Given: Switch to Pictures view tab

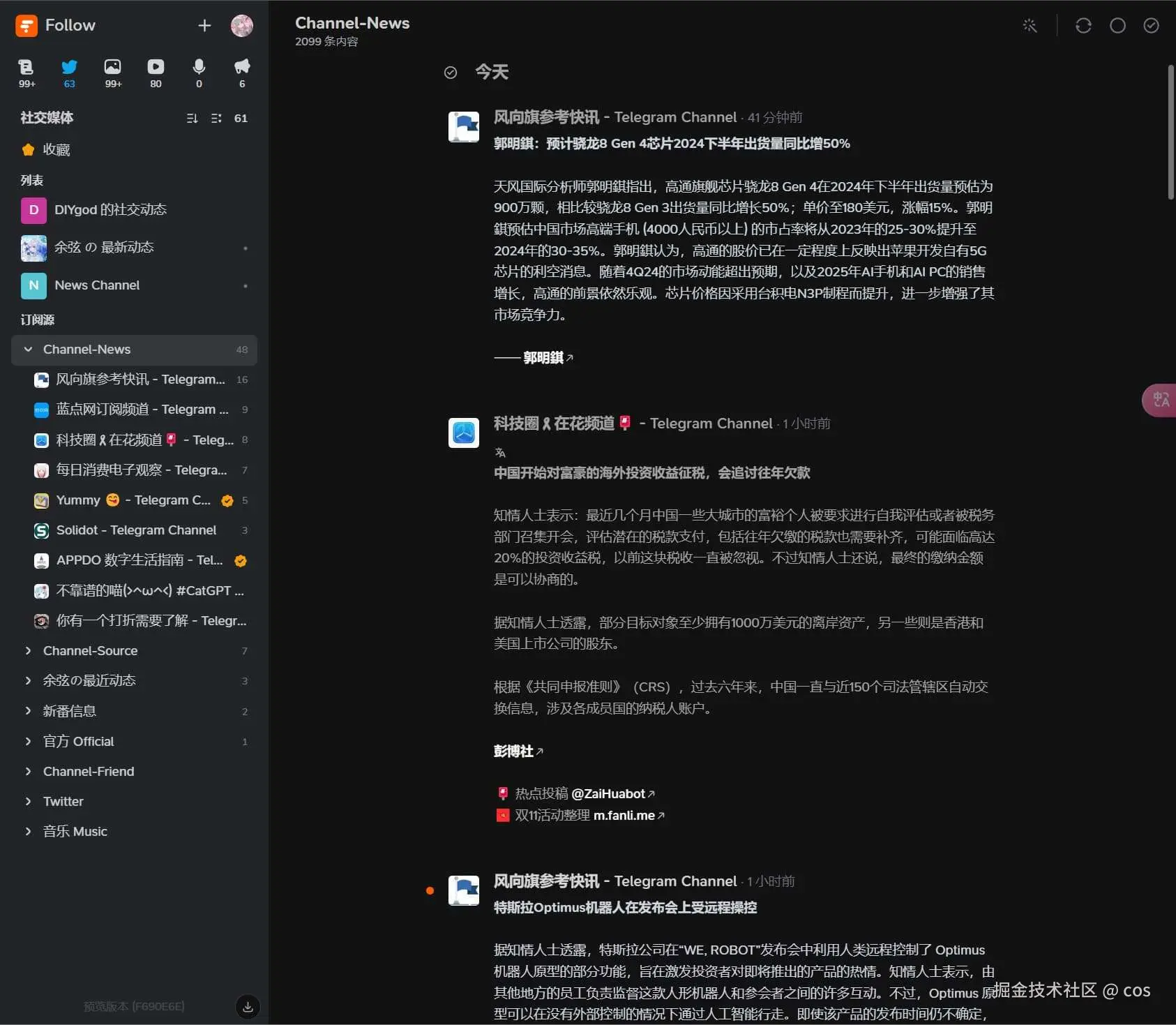Looking at the screenshot, I should (x=113, y=73).
